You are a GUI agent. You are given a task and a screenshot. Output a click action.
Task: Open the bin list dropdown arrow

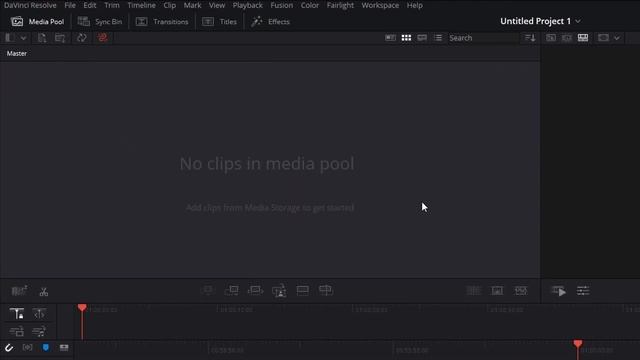click(x=23, y=38)
